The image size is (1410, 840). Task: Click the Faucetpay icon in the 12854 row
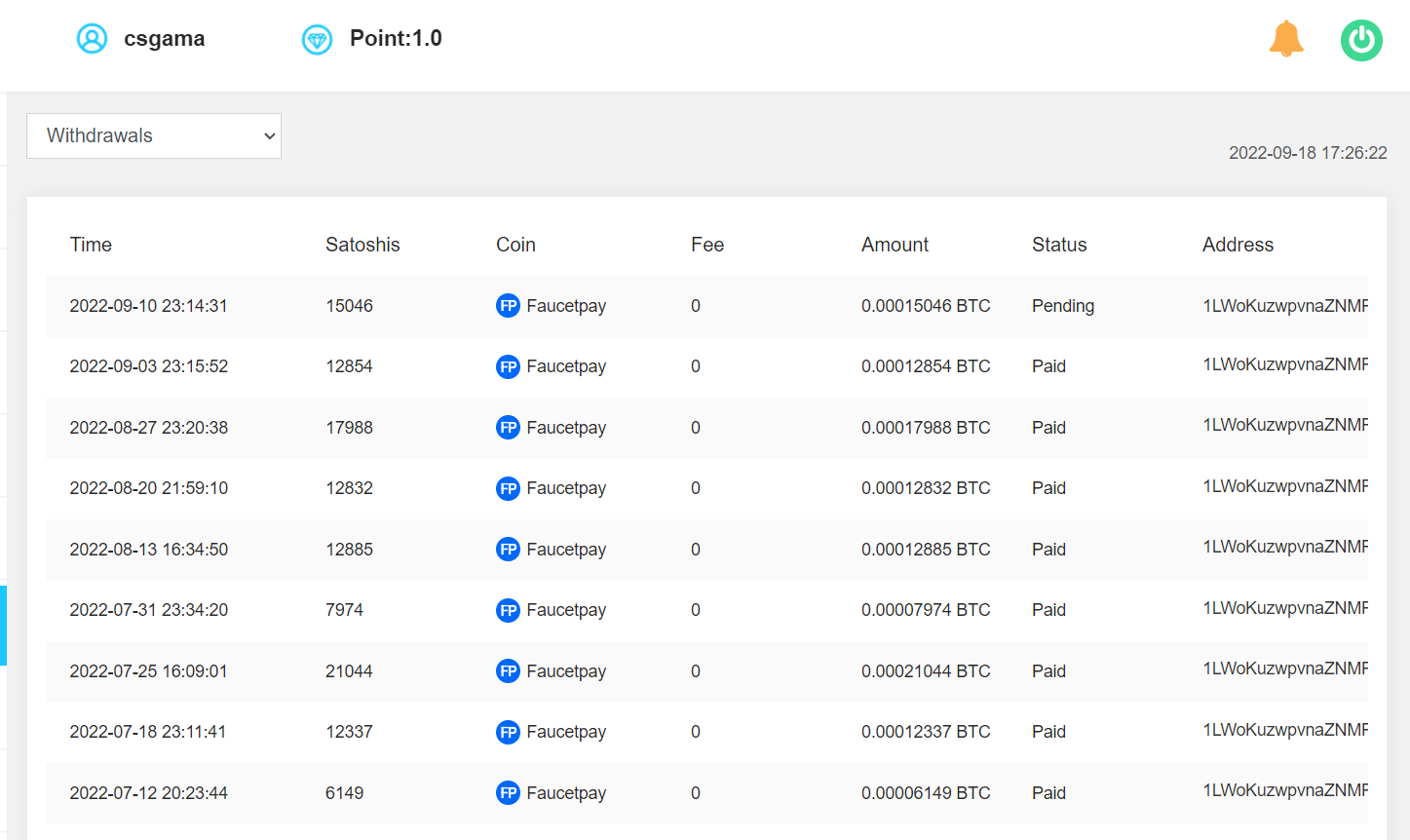(508, 366)
